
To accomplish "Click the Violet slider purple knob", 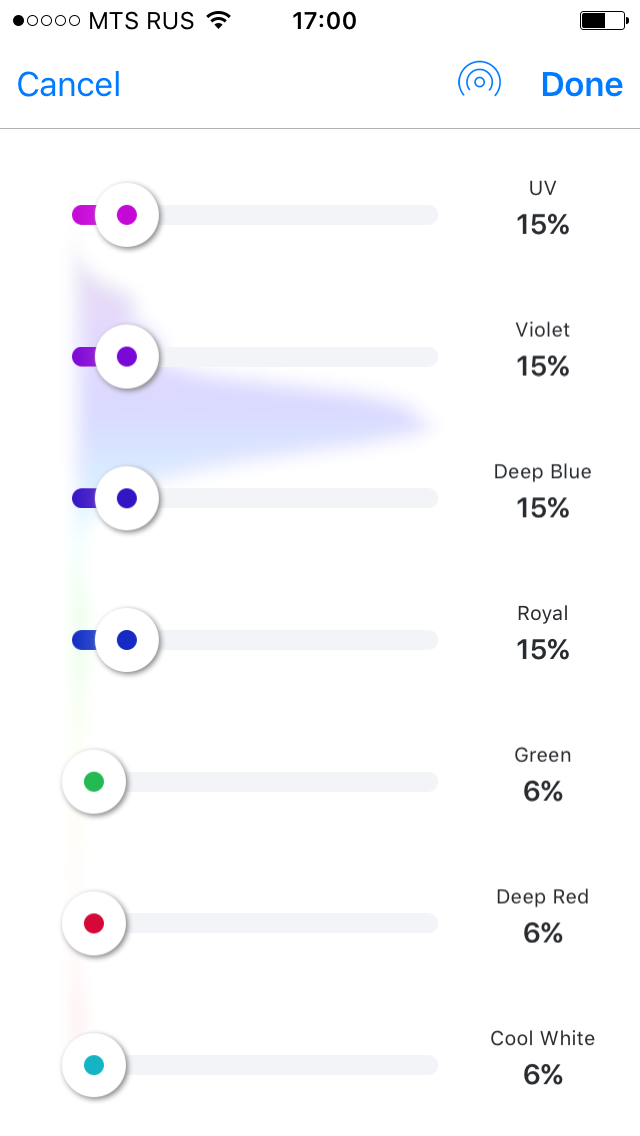I will coord(127,357).
